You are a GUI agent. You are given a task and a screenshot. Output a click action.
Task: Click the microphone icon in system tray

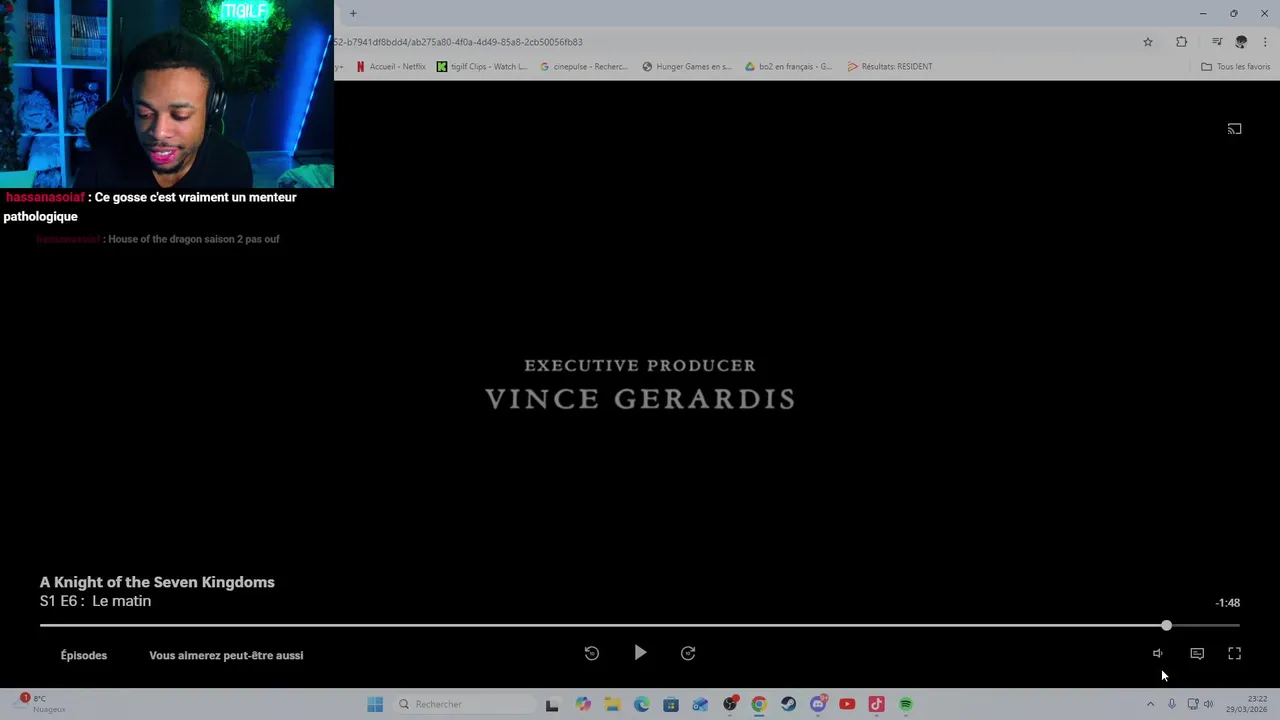tap(1172, 704)
